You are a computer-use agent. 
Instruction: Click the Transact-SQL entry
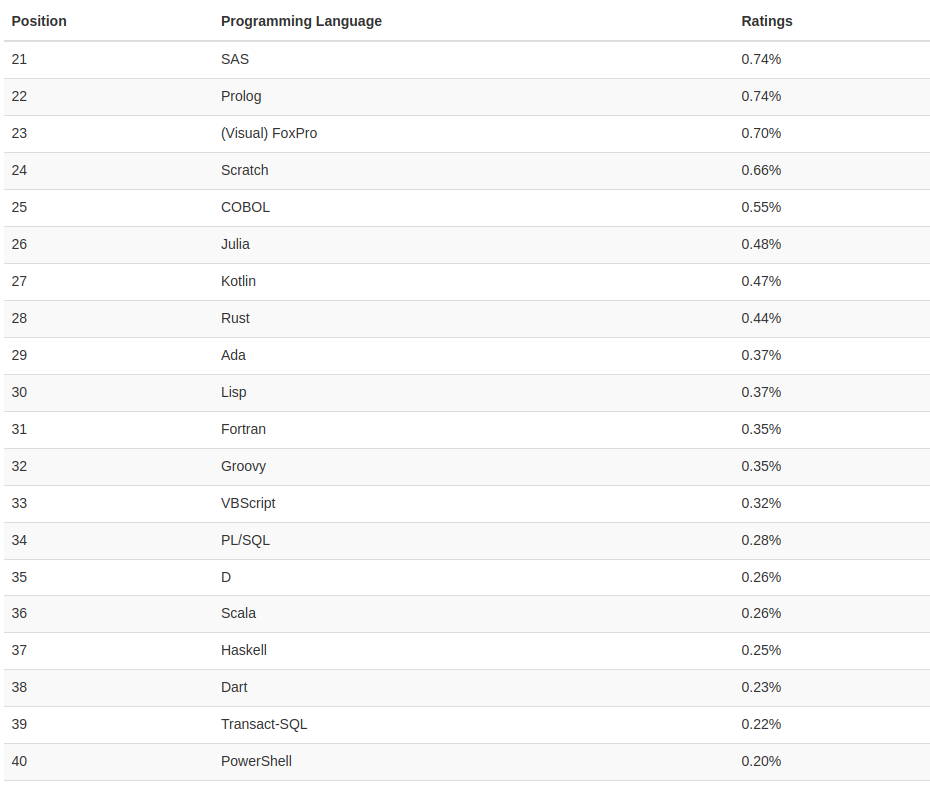point(264,724)
